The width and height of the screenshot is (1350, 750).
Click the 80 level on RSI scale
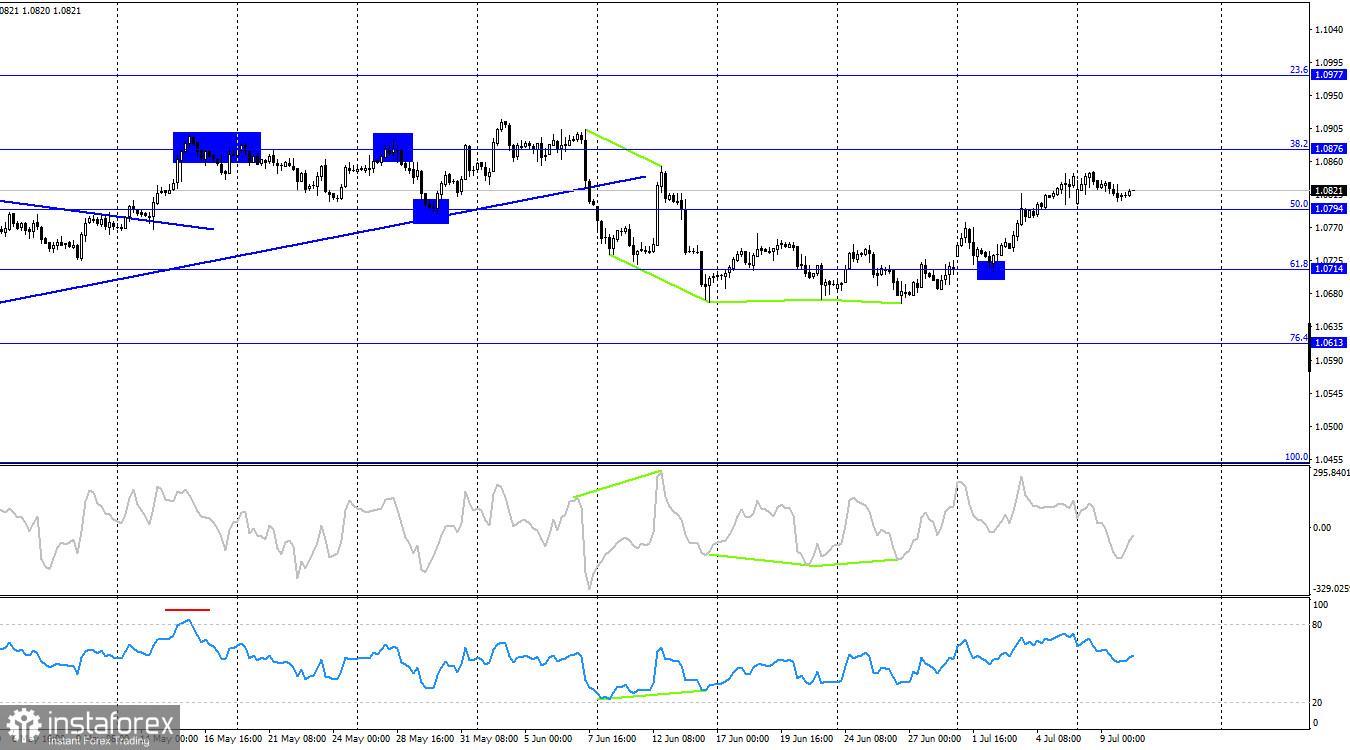(x=1319, y=625)
